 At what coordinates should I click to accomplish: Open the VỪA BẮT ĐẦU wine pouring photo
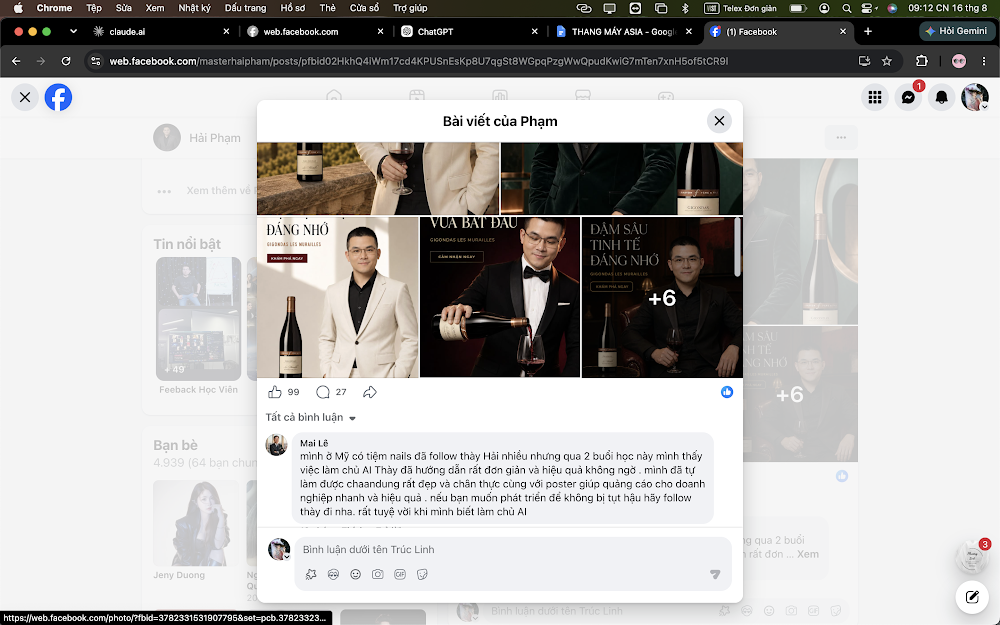tap(500, 297)
